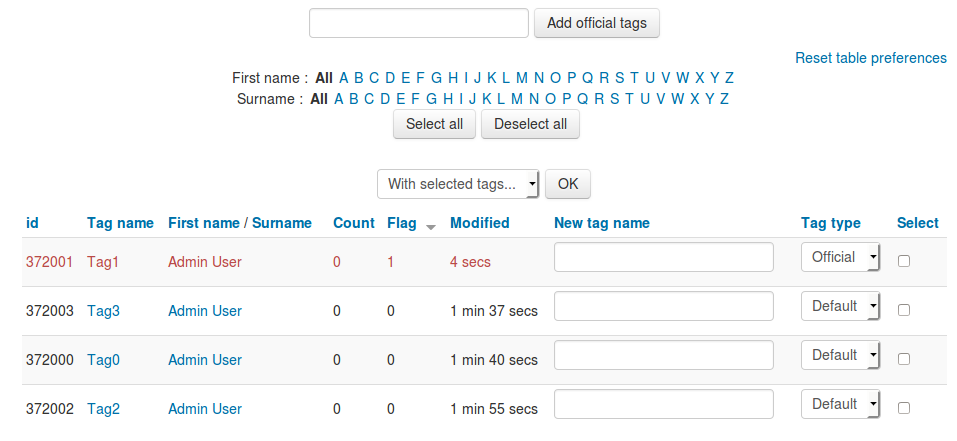Image resolution: width=957 pixels, height=441 pixels.
Task: Filter First name by letter M
Action: click(x=521, y=78)
